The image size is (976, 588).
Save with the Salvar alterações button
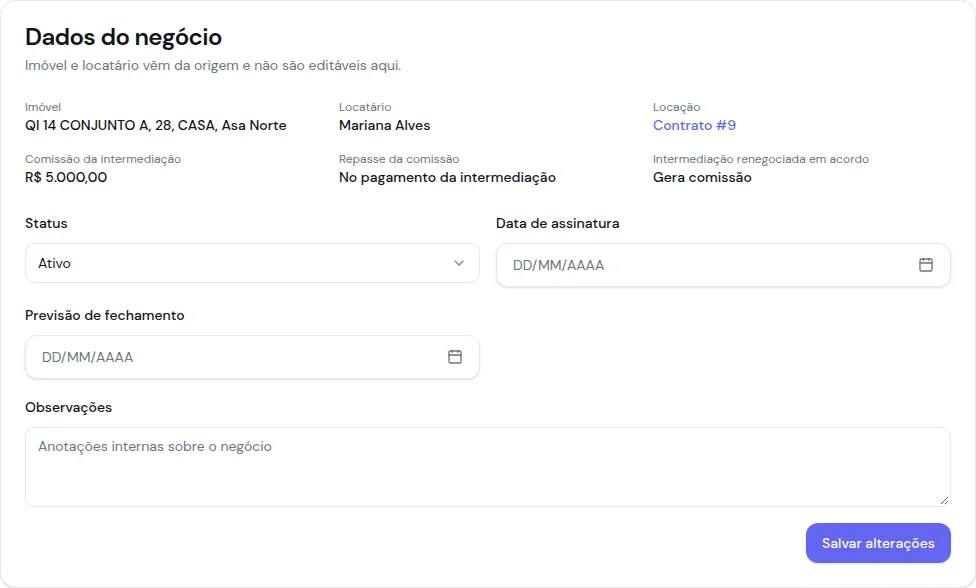(878, 543)
